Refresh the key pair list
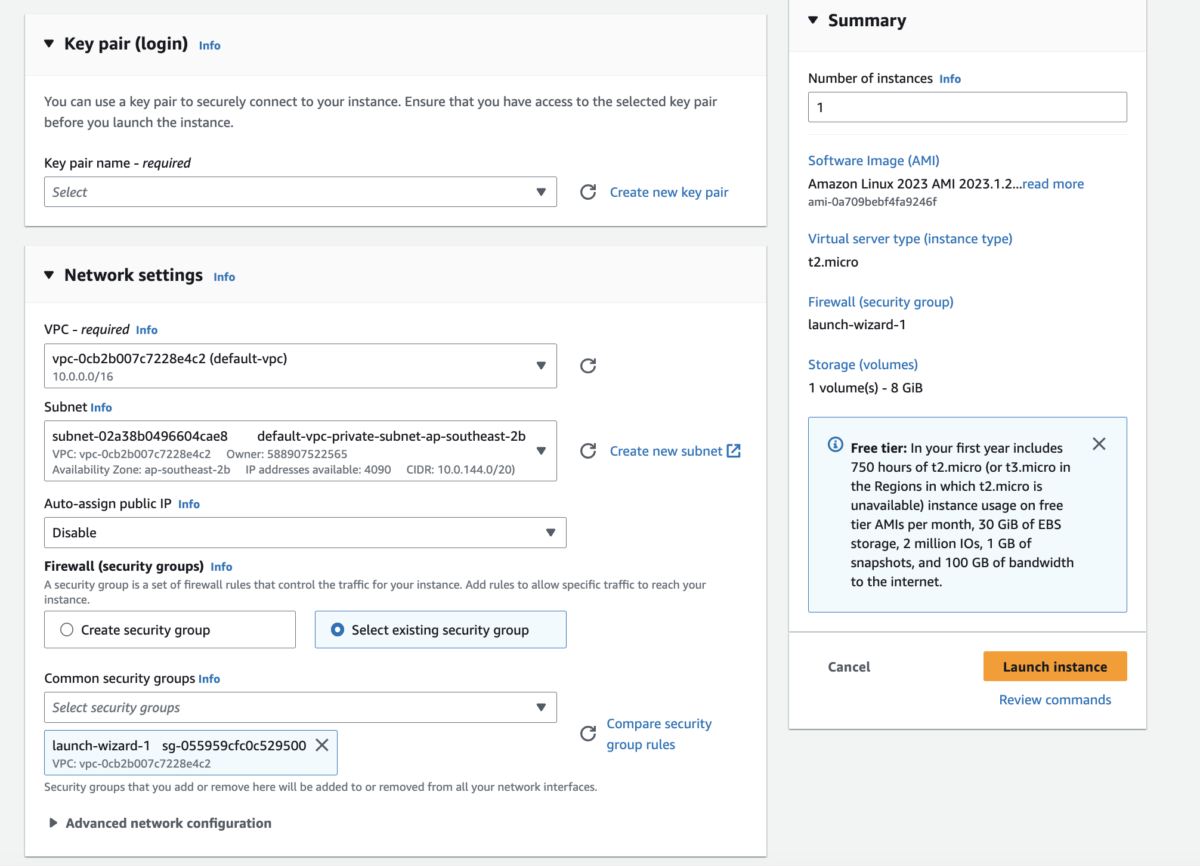Screen dimensions: 1200x866 pos(588,191)
